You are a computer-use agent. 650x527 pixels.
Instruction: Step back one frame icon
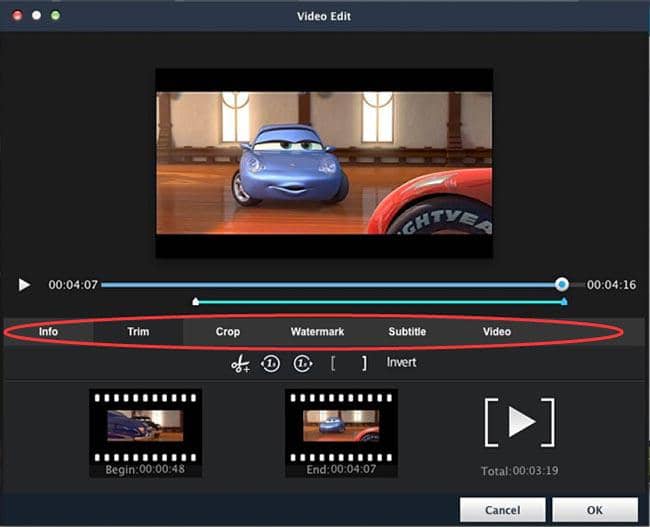pos(270,364)
